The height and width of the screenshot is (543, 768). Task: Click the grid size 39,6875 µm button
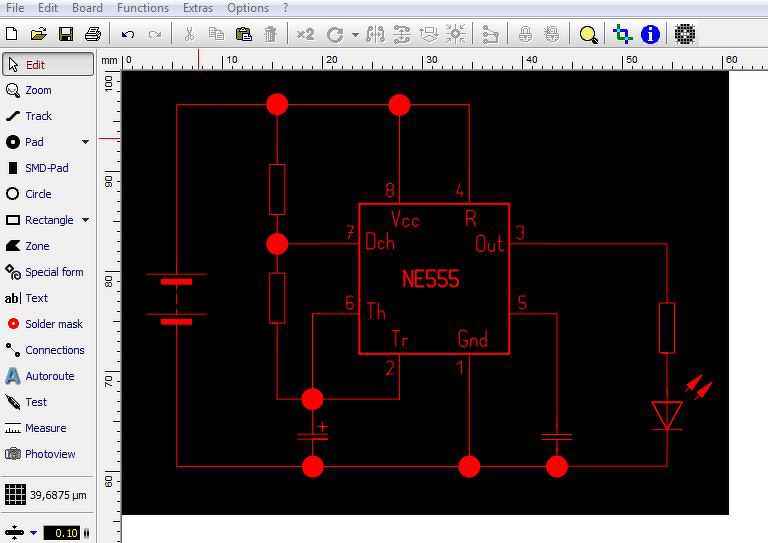coord(47,495)
